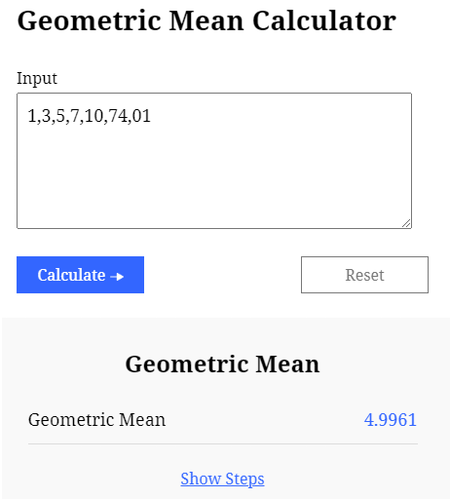Image resolution: width=450 pixels, height=499 pixels.
Task: Select the 4.9961 result value
Action: point(390,420)
